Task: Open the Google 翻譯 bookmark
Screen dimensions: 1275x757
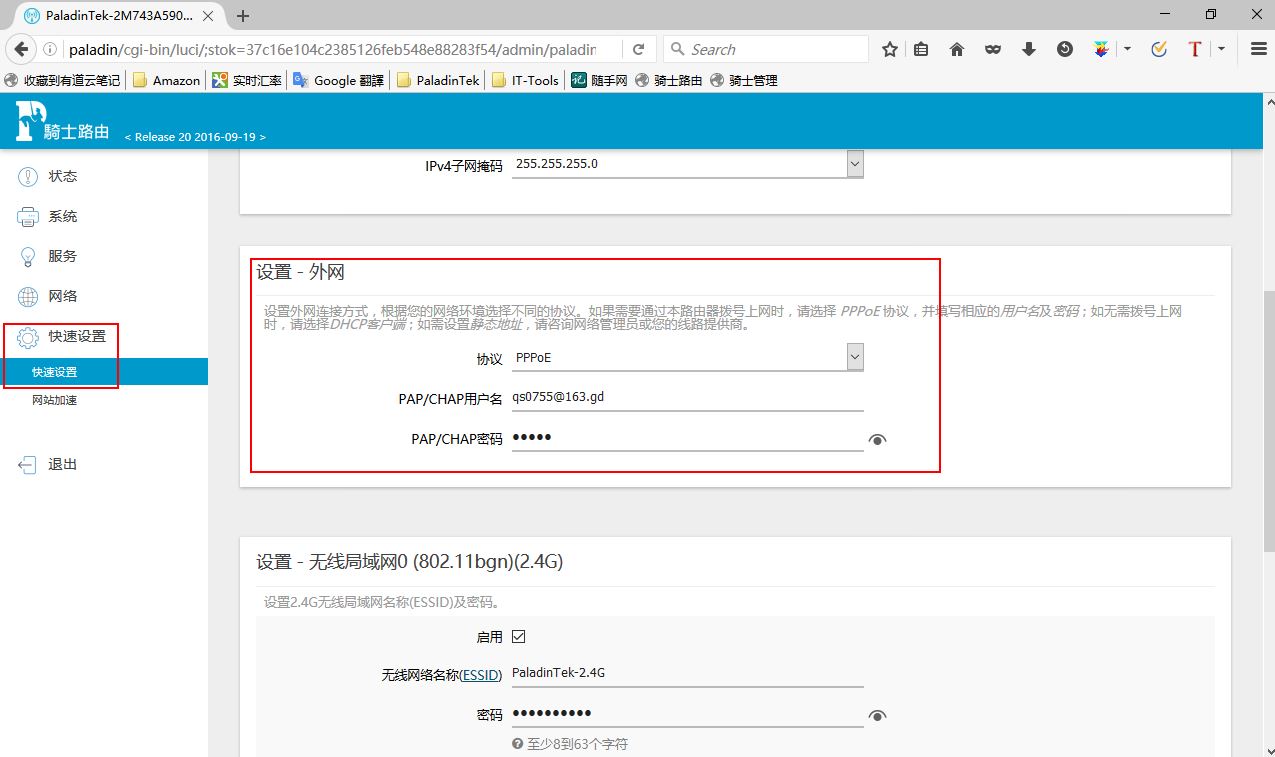Action: [x=338, y=80]
